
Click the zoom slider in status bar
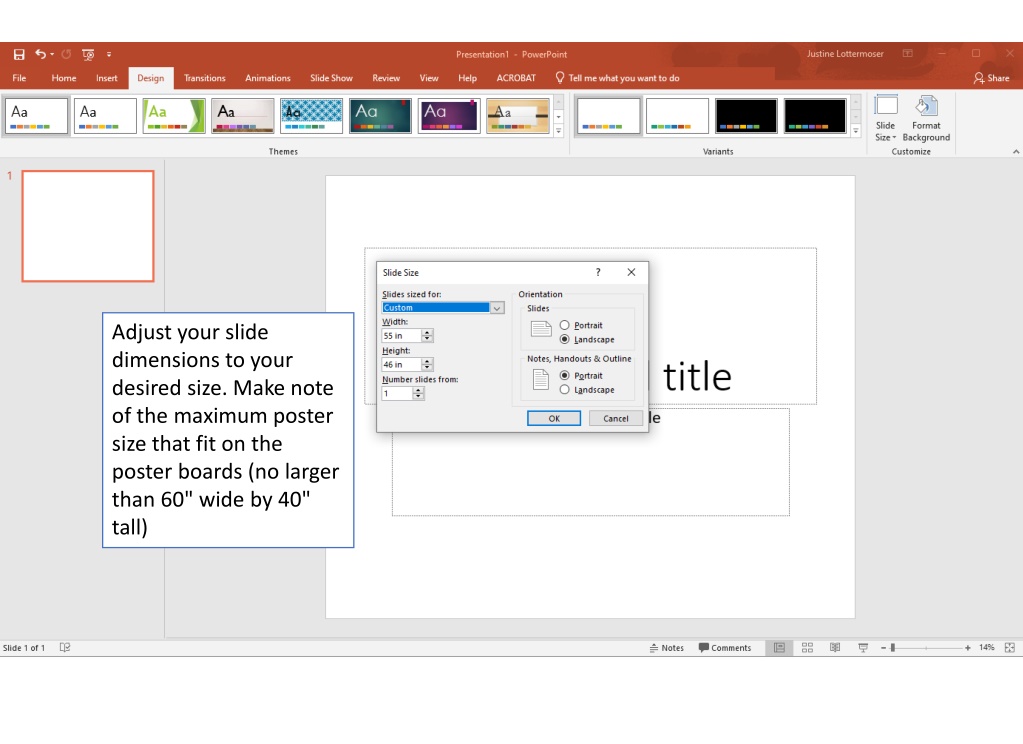click(x=925, y=647)
